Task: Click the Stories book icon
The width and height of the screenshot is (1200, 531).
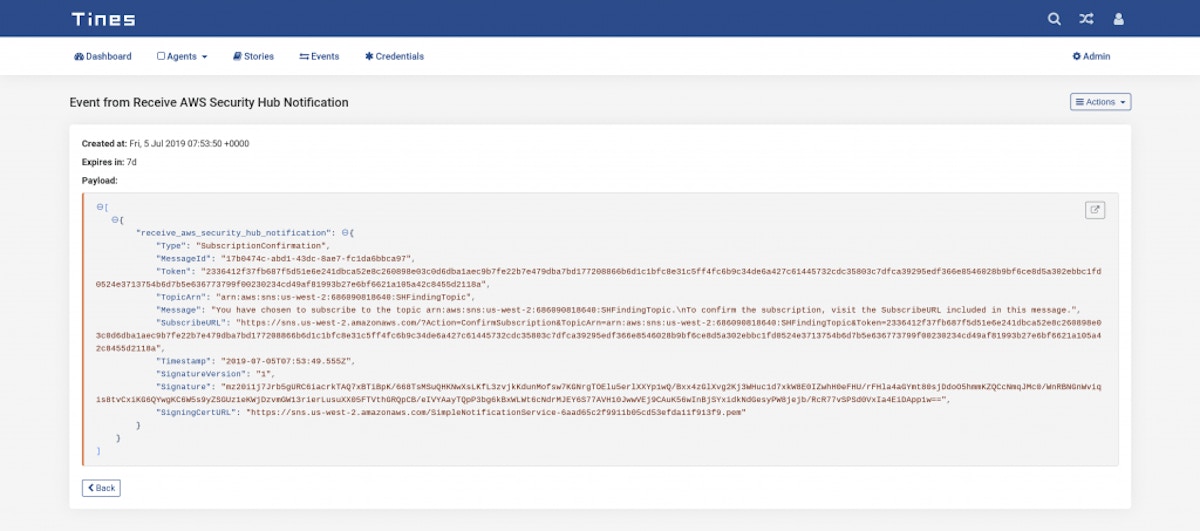Action: 238,57
